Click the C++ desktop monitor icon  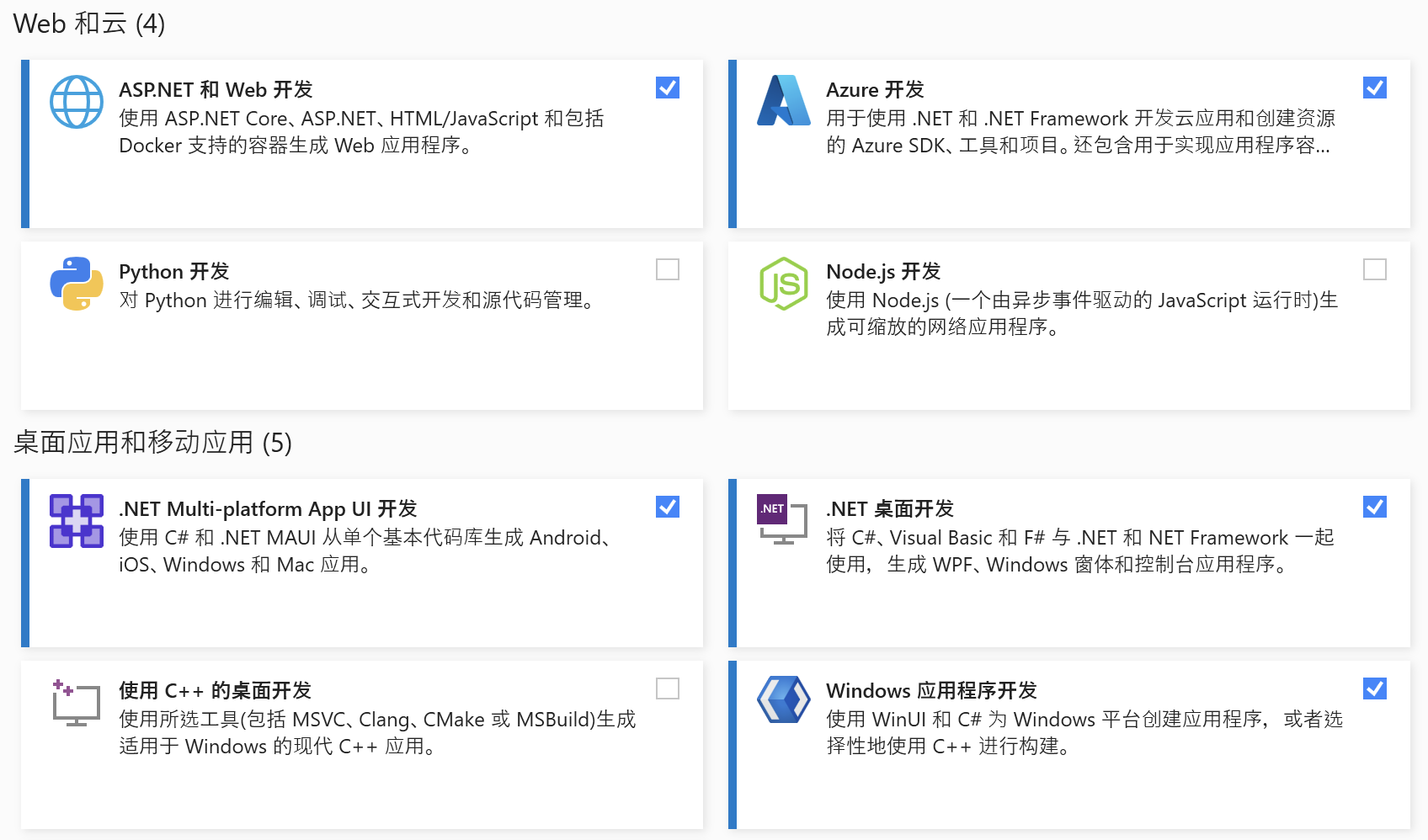[76, 703]
